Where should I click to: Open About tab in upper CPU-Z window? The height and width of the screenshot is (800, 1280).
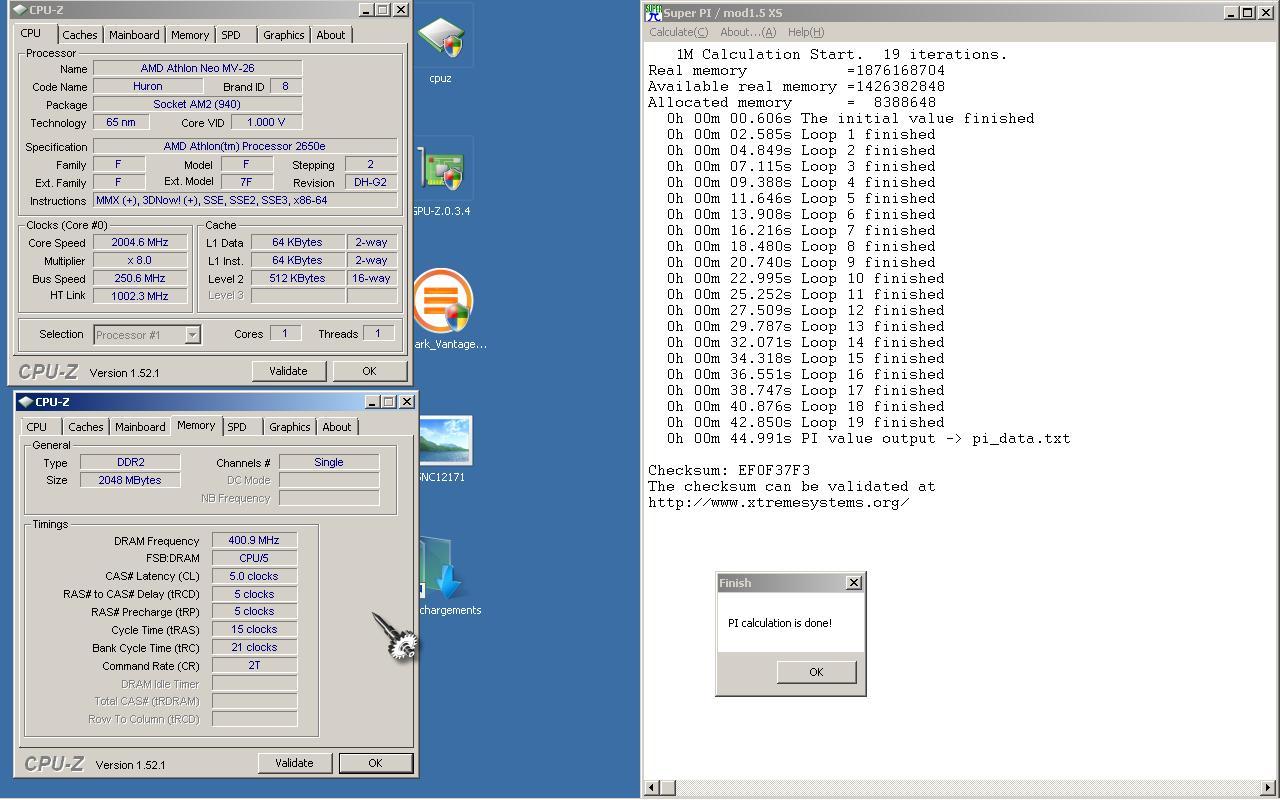click(x=331, y=35)
